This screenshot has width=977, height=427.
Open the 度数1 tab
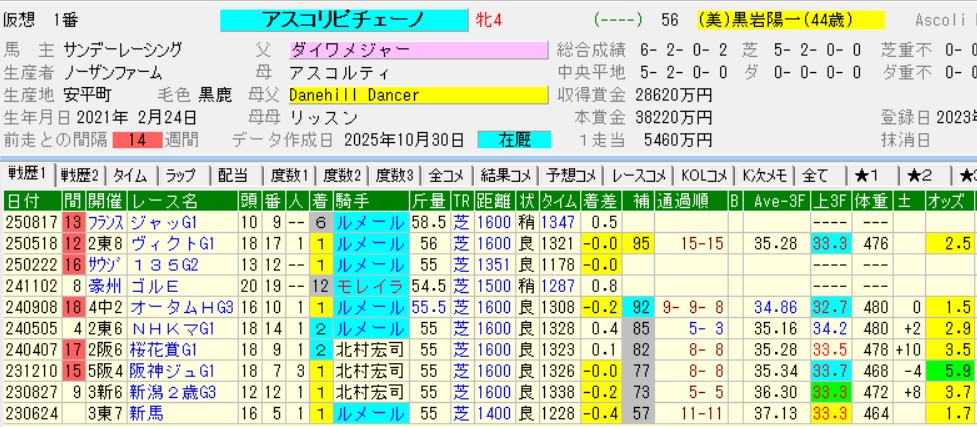288,174
